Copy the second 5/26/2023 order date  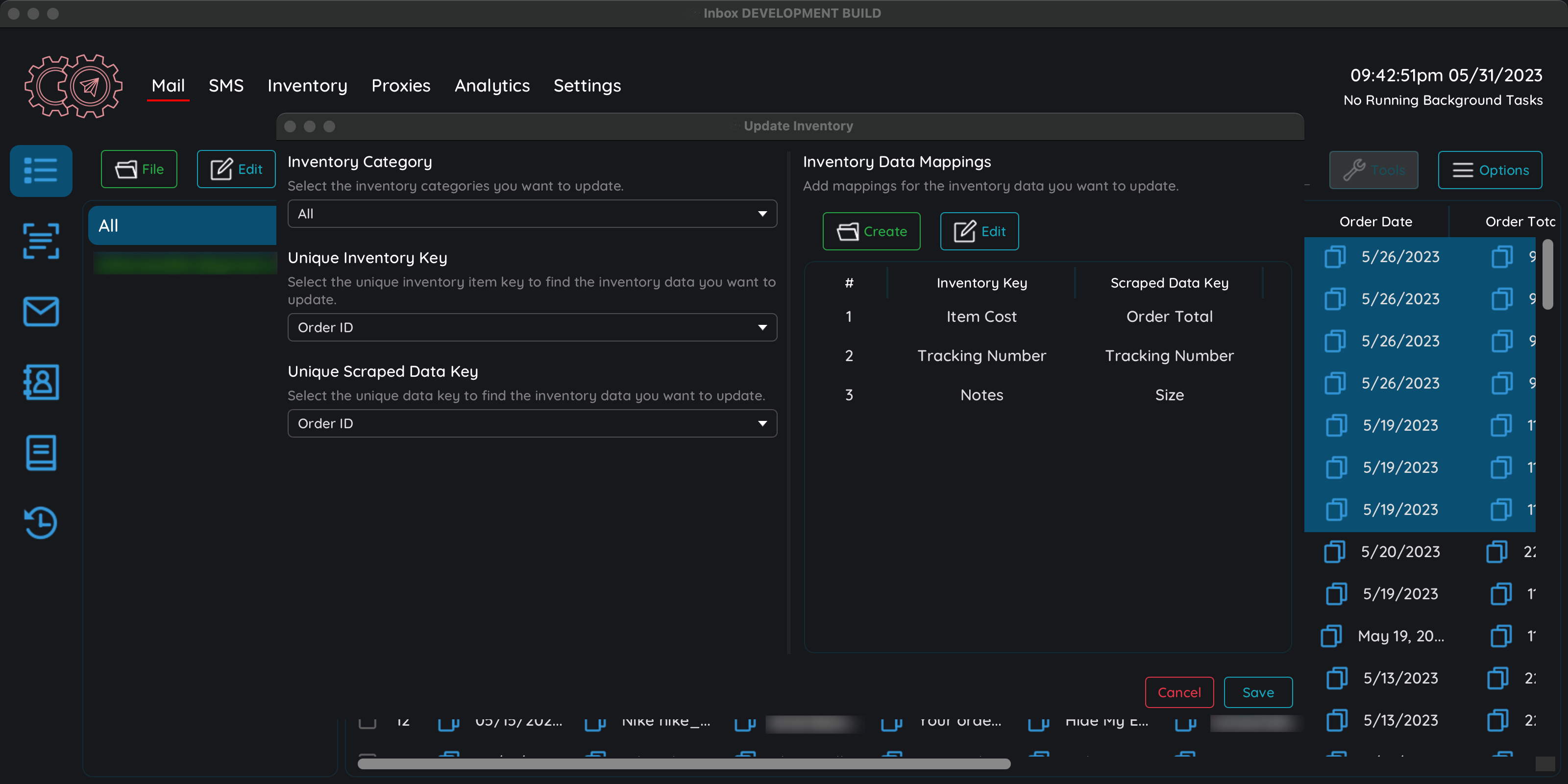[1335, 299]
